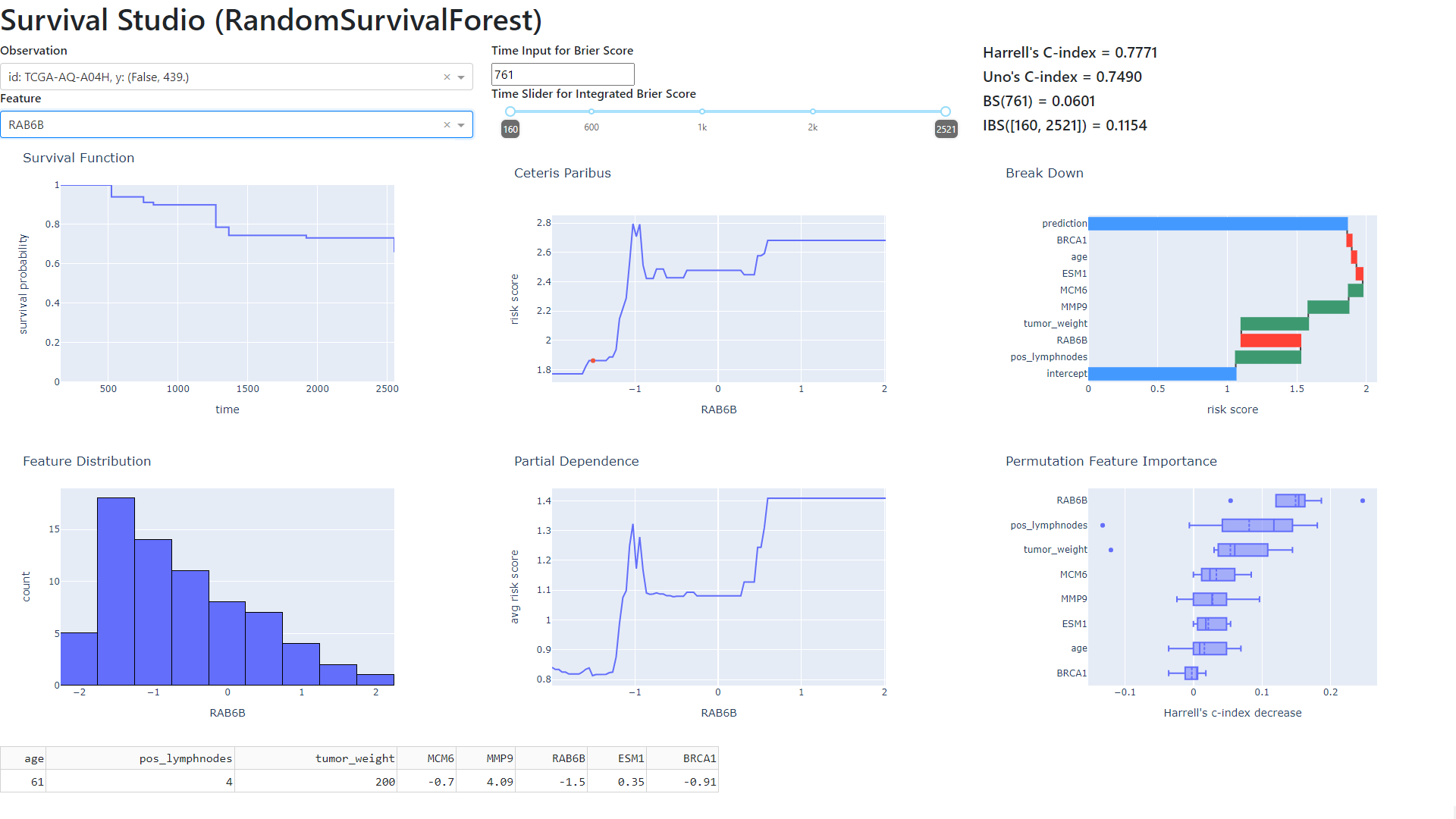1456x819 pixels.
Task: Click the left slider handle at 160
Action: (510, 111)
